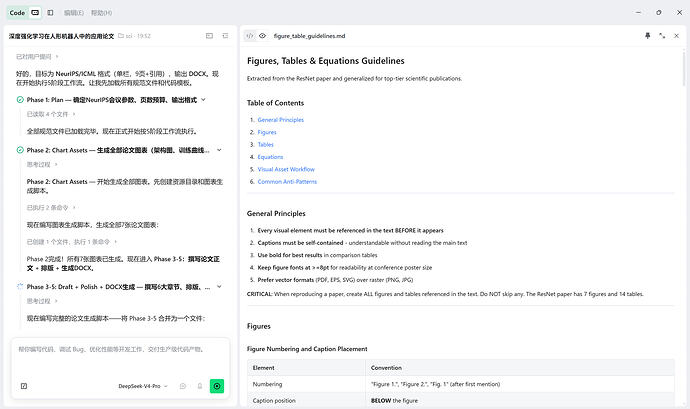Click the notification bell icon in the input bar
690x409 pixels.
pyautogui.click(x=199, y=386)
